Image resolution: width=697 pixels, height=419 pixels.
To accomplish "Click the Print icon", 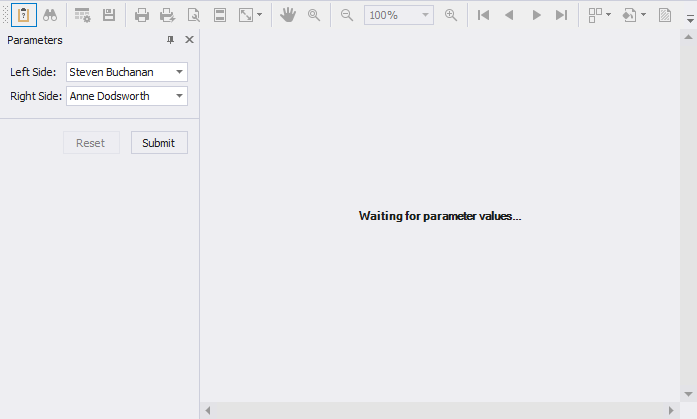I will tap(142, 15).
